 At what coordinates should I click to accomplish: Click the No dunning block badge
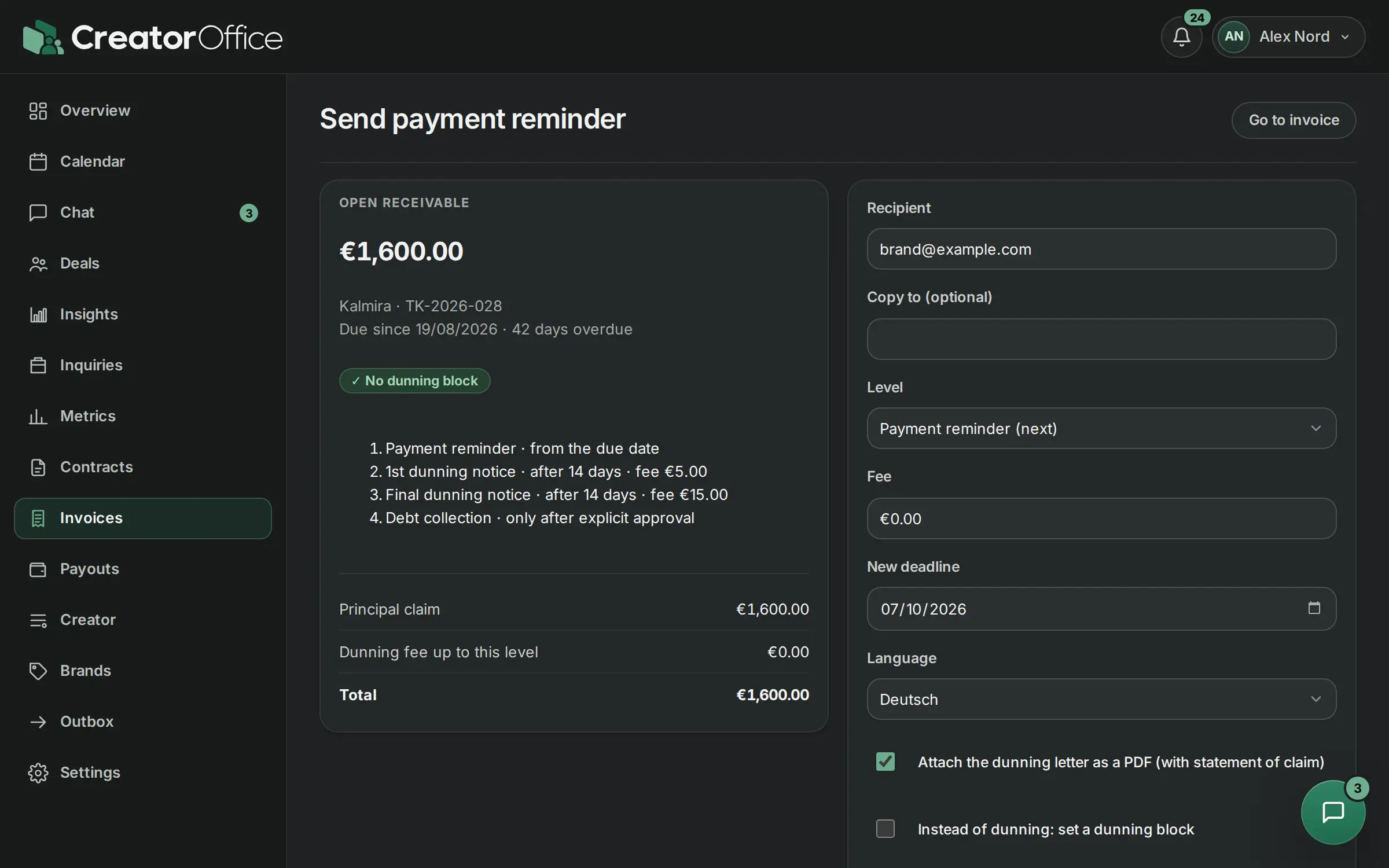[414, 381]
